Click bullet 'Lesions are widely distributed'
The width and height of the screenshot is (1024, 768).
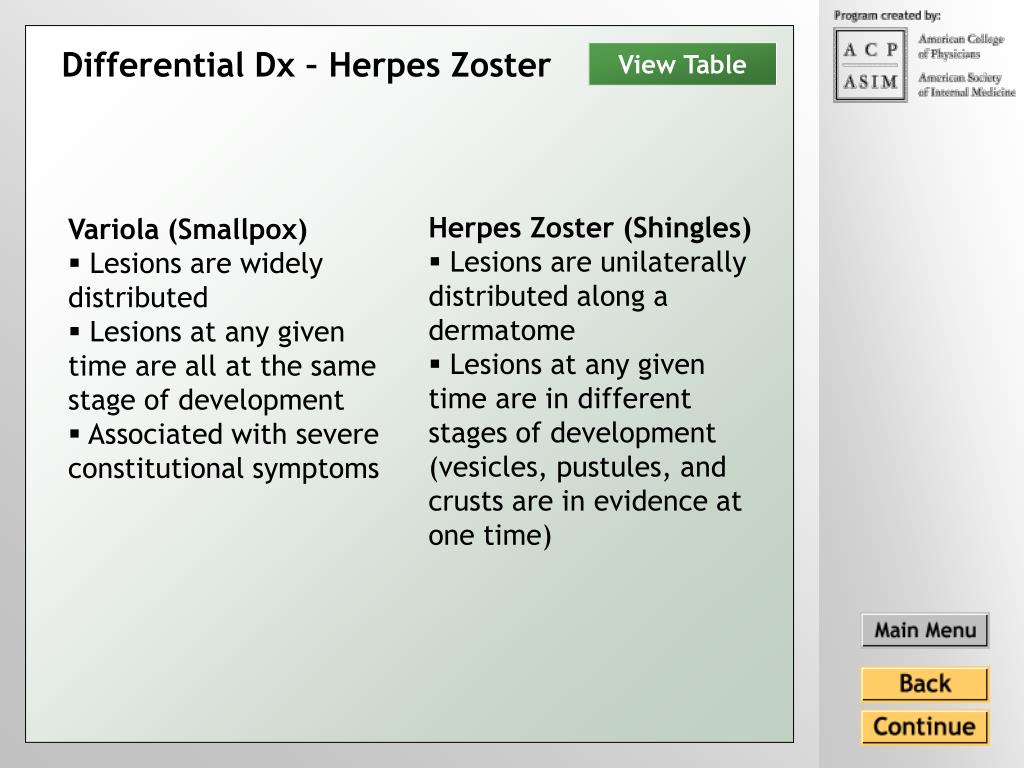[196, 280]
